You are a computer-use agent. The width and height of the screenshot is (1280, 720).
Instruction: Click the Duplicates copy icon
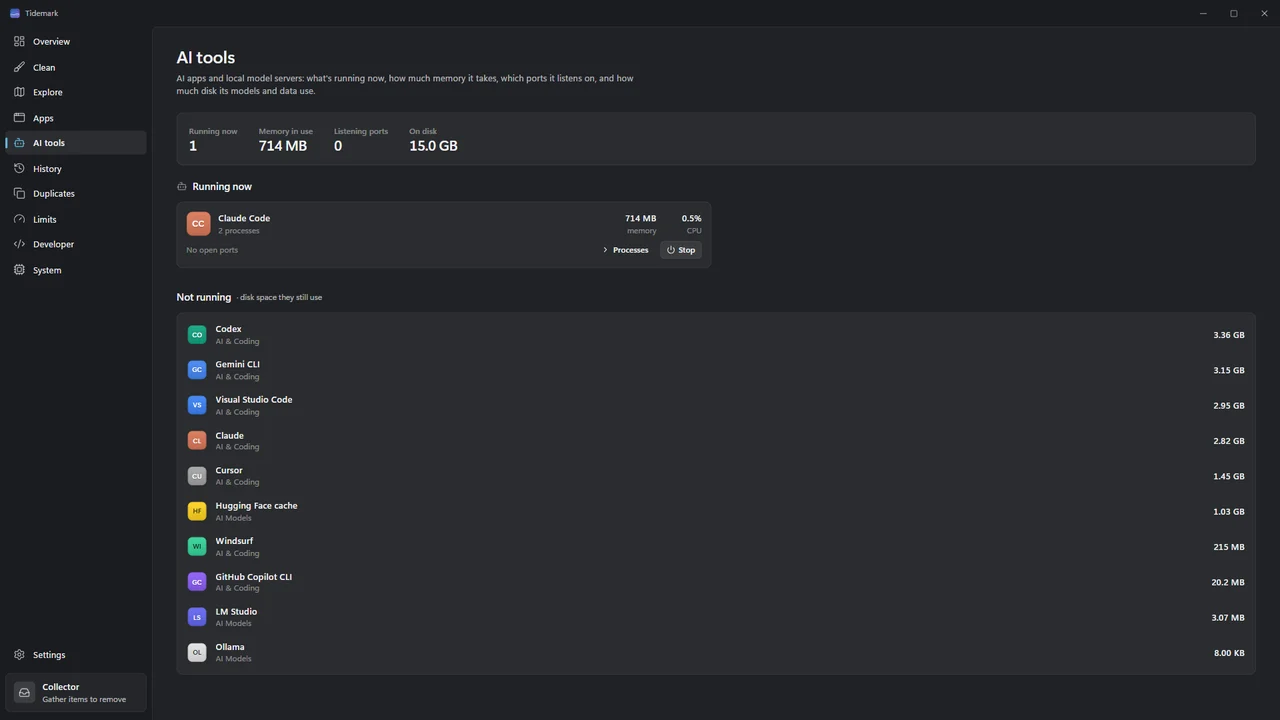coord(19,193)
